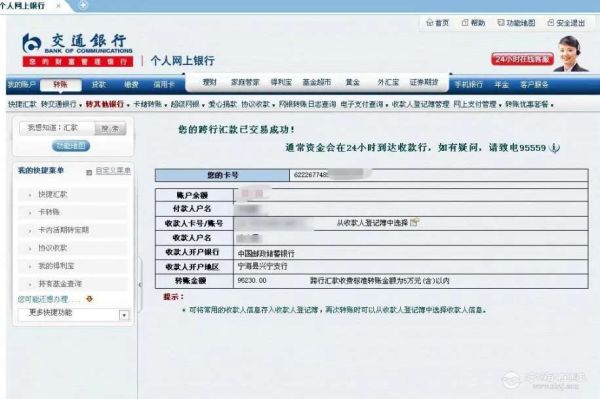
Task: Click the customer service agent photo
Action: (x=570, y=54)
